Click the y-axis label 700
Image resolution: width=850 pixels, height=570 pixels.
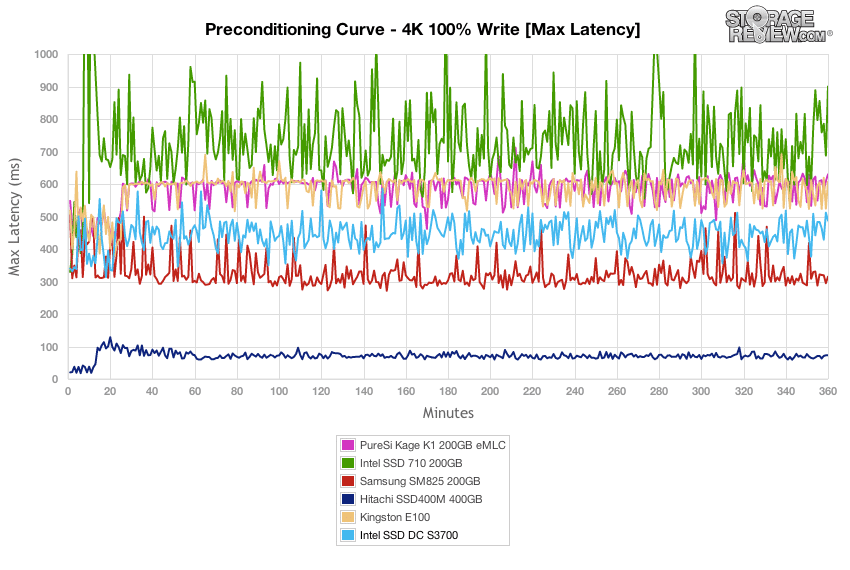tap(49, 152)
